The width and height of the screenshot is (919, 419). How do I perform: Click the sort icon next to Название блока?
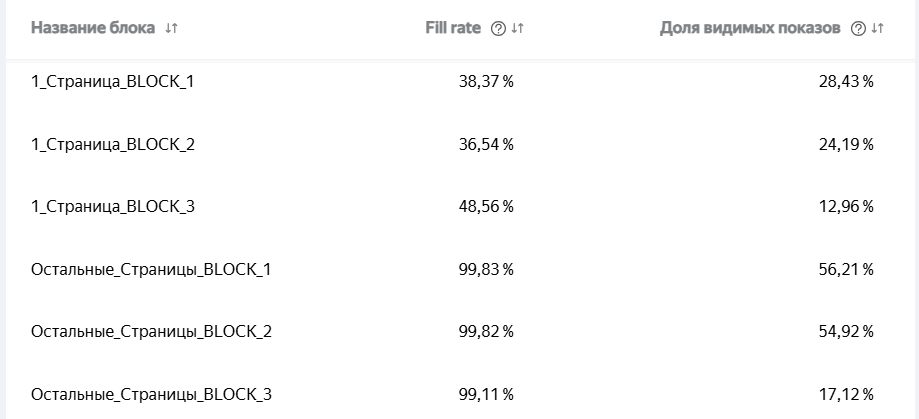[x=172, y=29]
